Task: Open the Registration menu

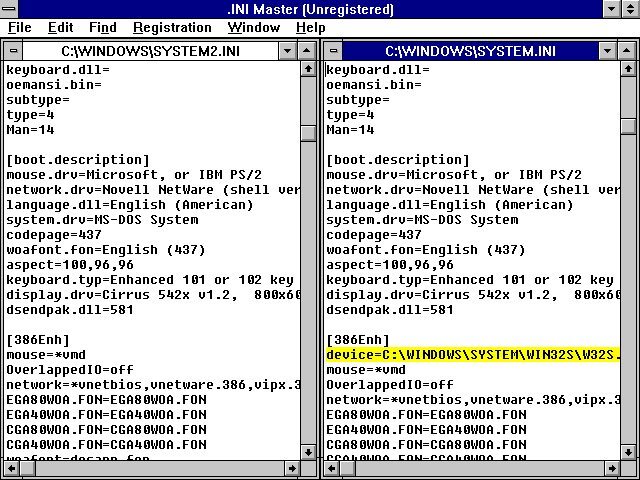Action: [x=172, y=28]
